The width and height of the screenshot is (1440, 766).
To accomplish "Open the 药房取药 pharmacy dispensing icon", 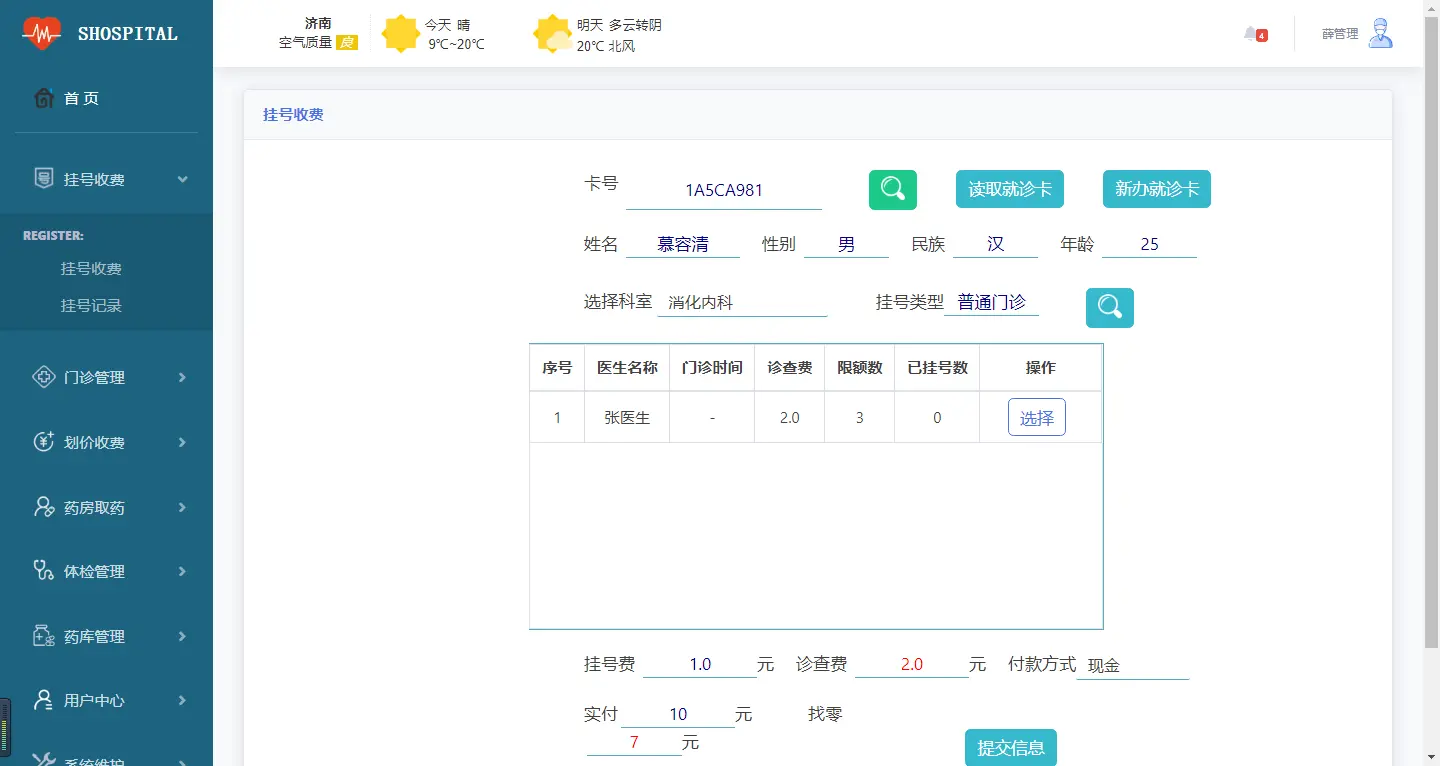I will tap(43, 507).
